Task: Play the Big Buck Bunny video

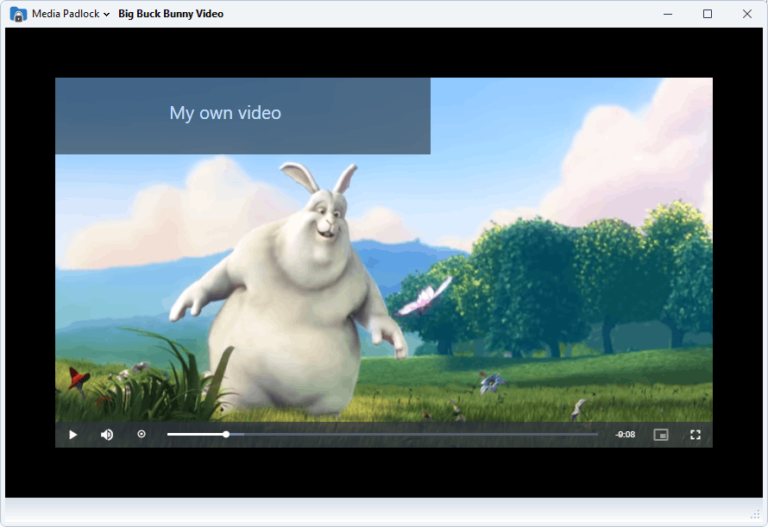Action: 73,434
